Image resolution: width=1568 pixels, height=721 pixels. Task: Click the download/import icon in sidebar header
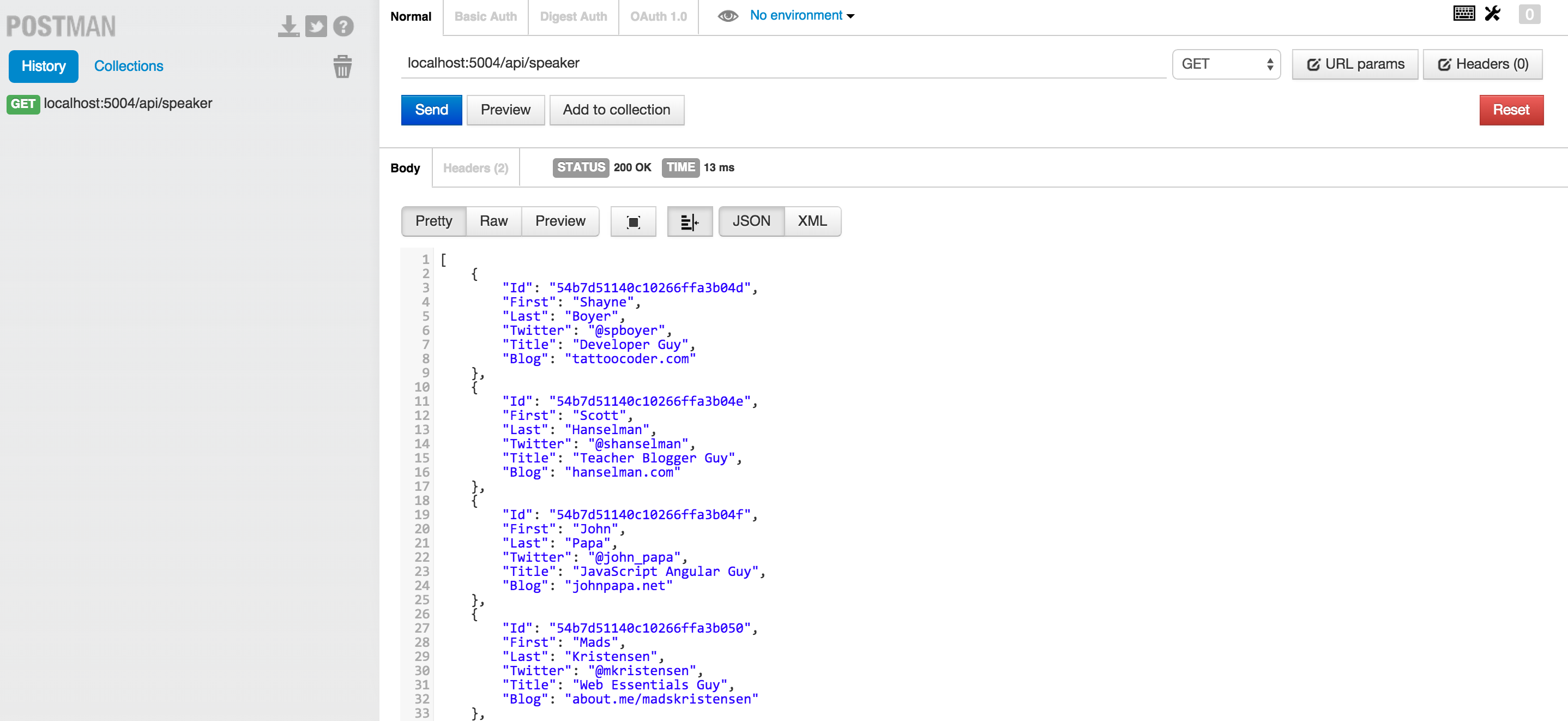288,26
